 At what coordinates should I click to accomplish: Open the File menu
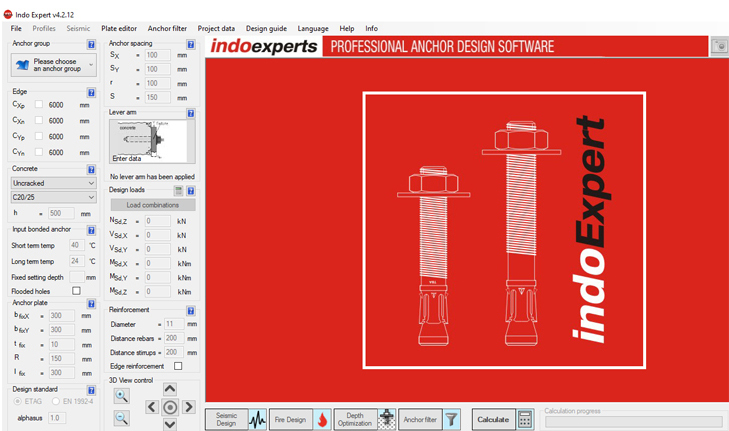[x=16, y=28]
